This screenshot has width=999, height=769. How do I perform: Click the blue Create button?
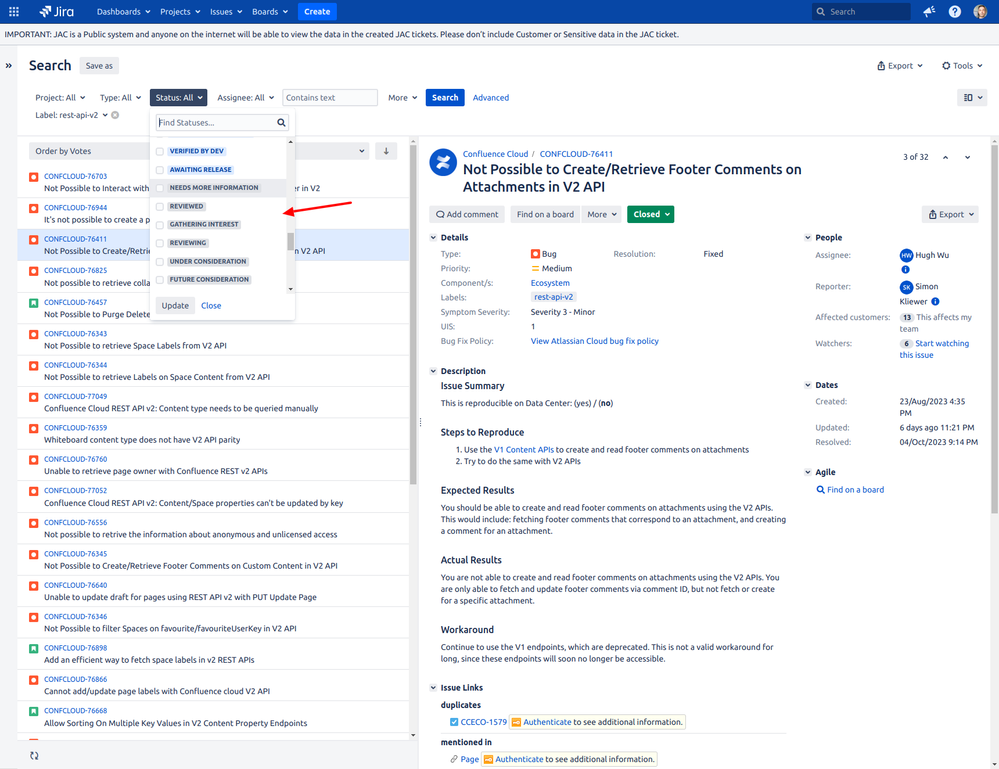click(317, 11)
